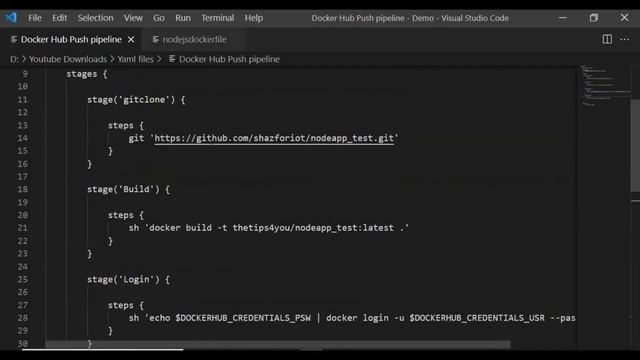Click file icon on Docker Hub Push pipeline tab
The image size is (640, 360).
14,40
